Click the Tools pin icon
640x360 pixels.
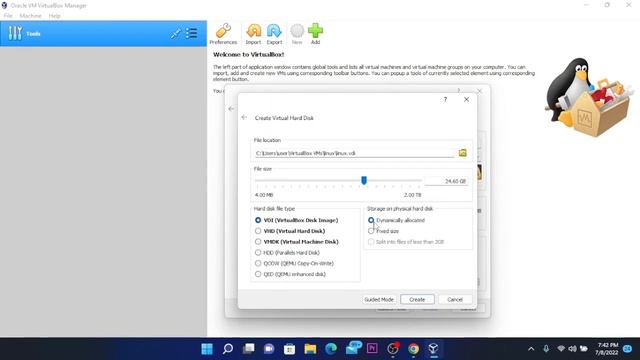pyautogui.click(x=176, y=33)
